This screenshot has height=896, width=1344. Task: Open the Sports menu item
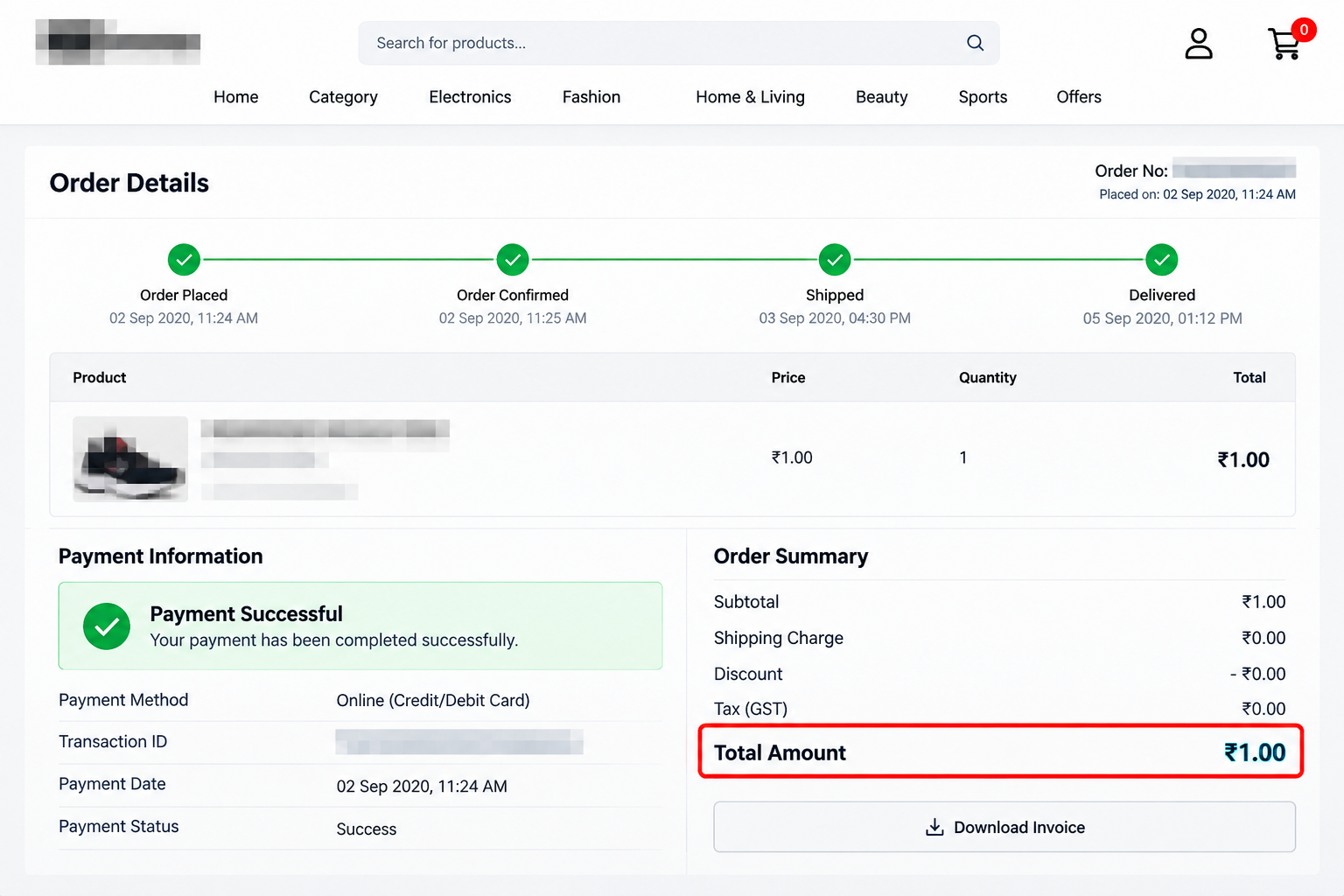pyautogui.click(x=983, y=97)
